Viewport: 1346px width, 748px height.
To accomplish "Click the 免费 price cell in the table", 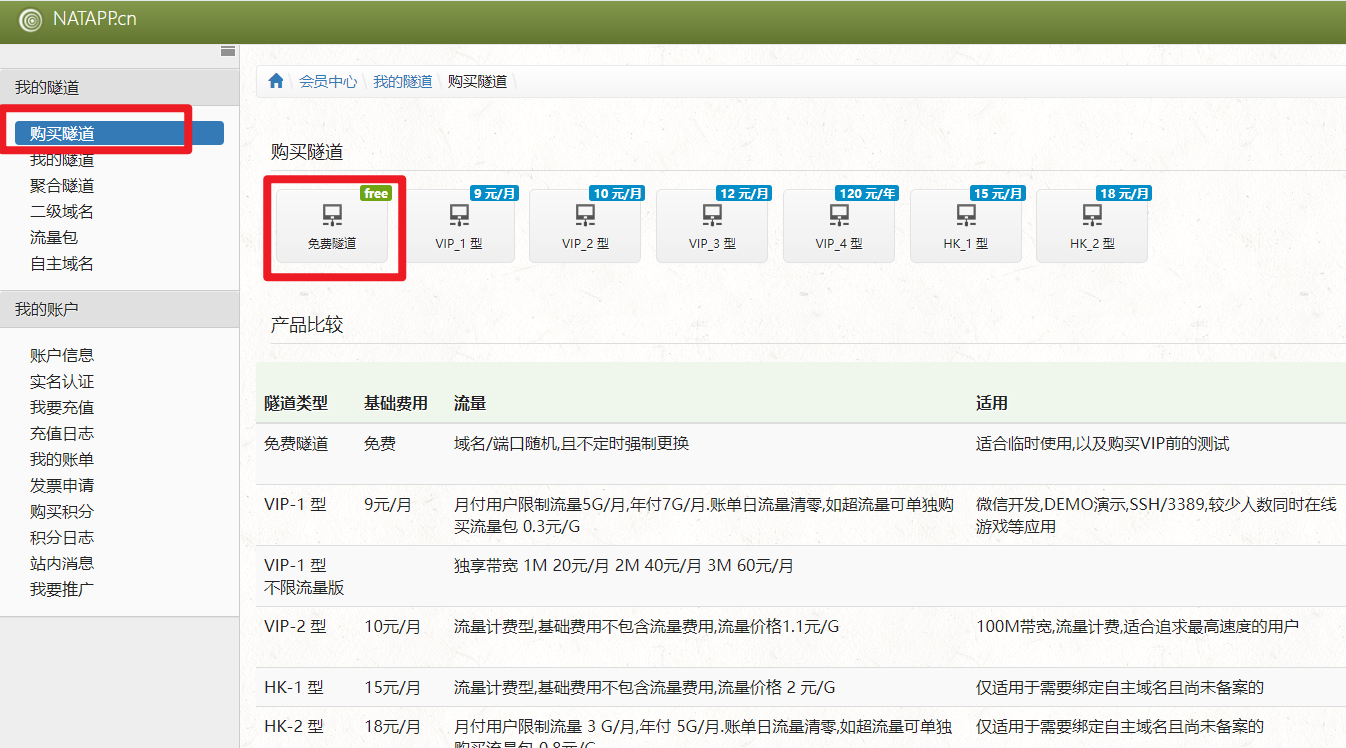I will click(x=380, y=444).
